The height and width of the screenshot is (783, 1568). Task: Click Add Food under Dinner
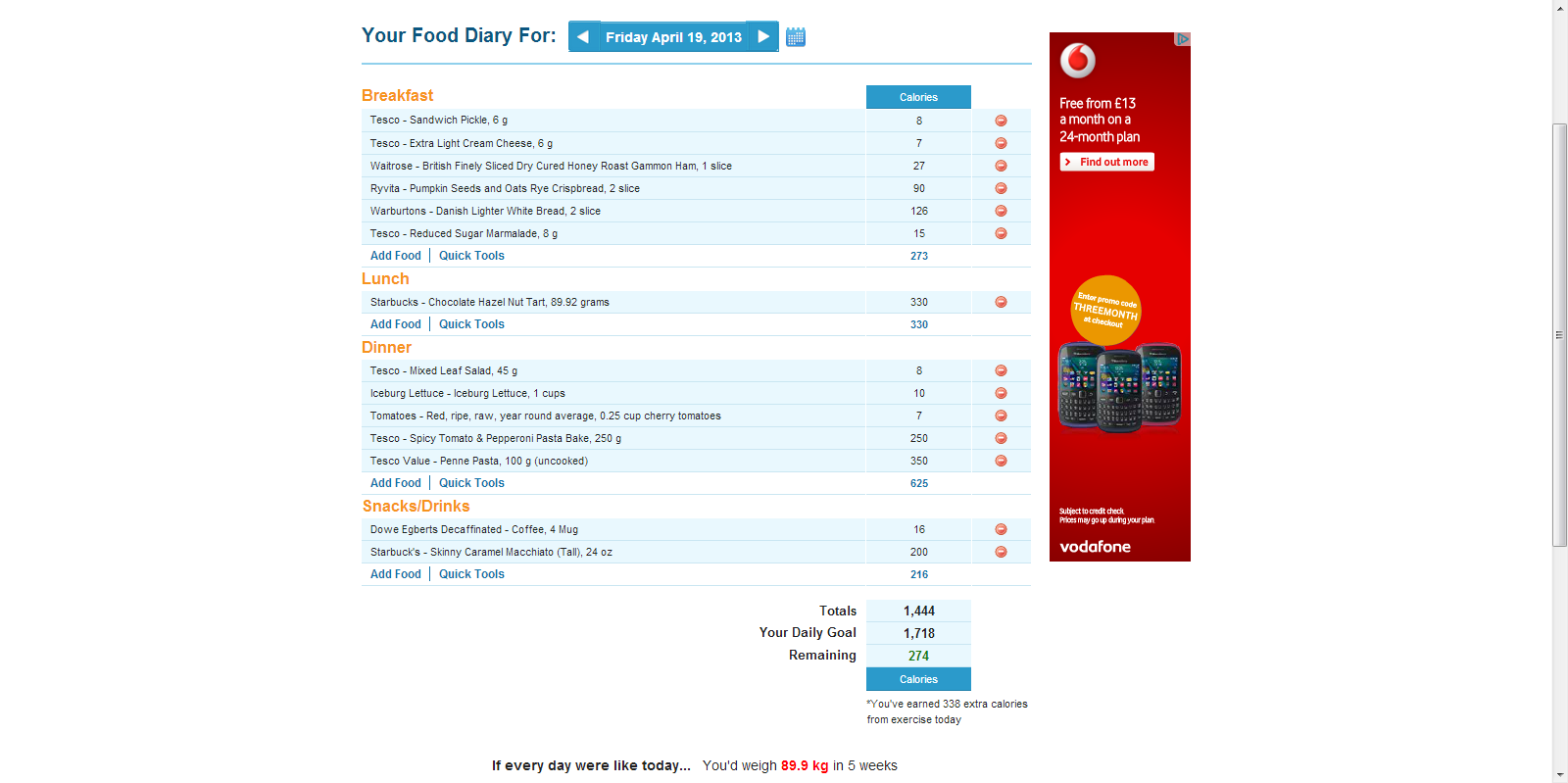pos(396,483)
